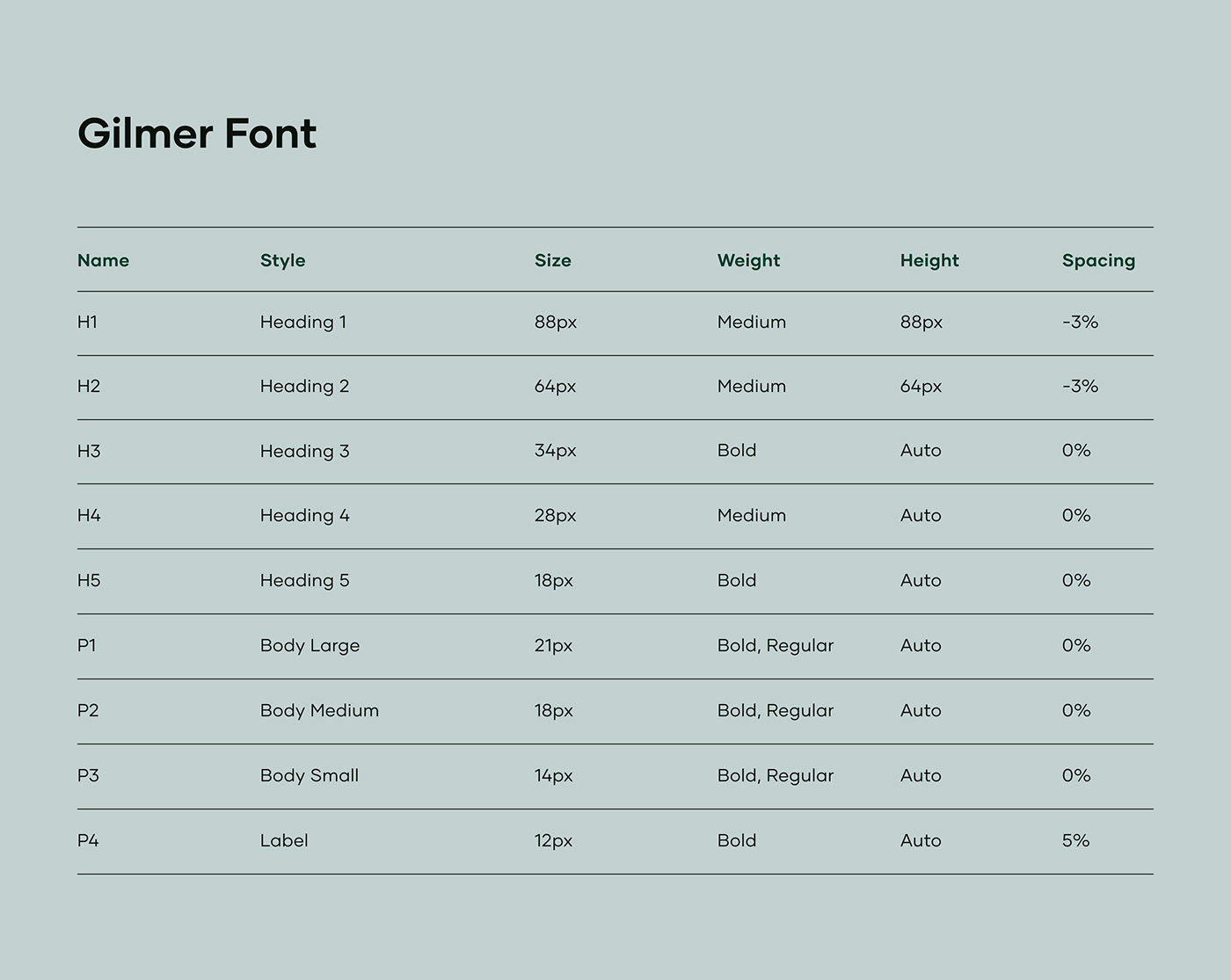Select the 'Body Large' style cell
The width and height of the screenshot is (1231, 980).
click(310, 645)
